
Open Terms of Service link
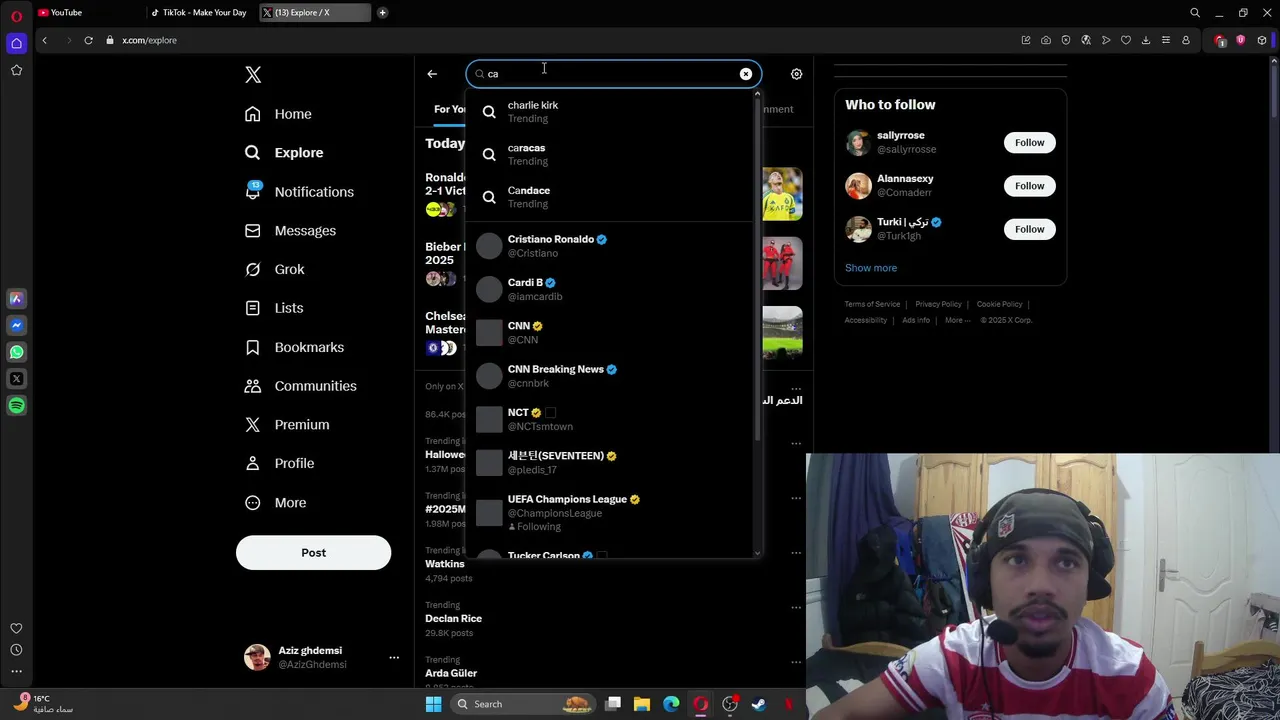pyautogui.click(x=872, y=304)
